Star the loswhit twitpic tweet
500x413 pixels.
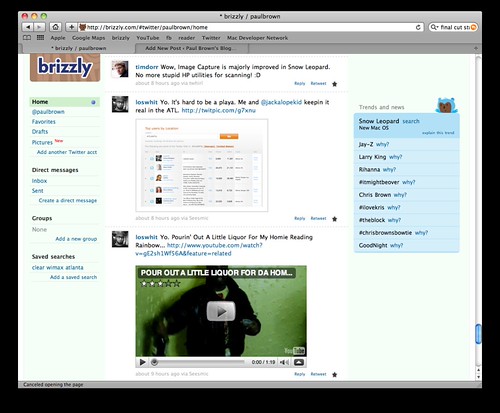tap(335, 219)
